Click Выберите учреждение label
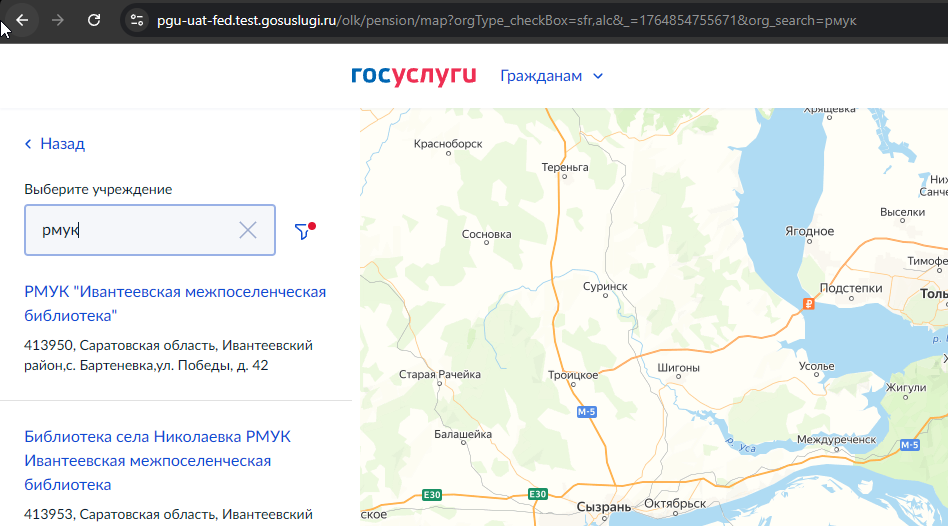This screenshot has height=526, width=948. pos(98,189)
